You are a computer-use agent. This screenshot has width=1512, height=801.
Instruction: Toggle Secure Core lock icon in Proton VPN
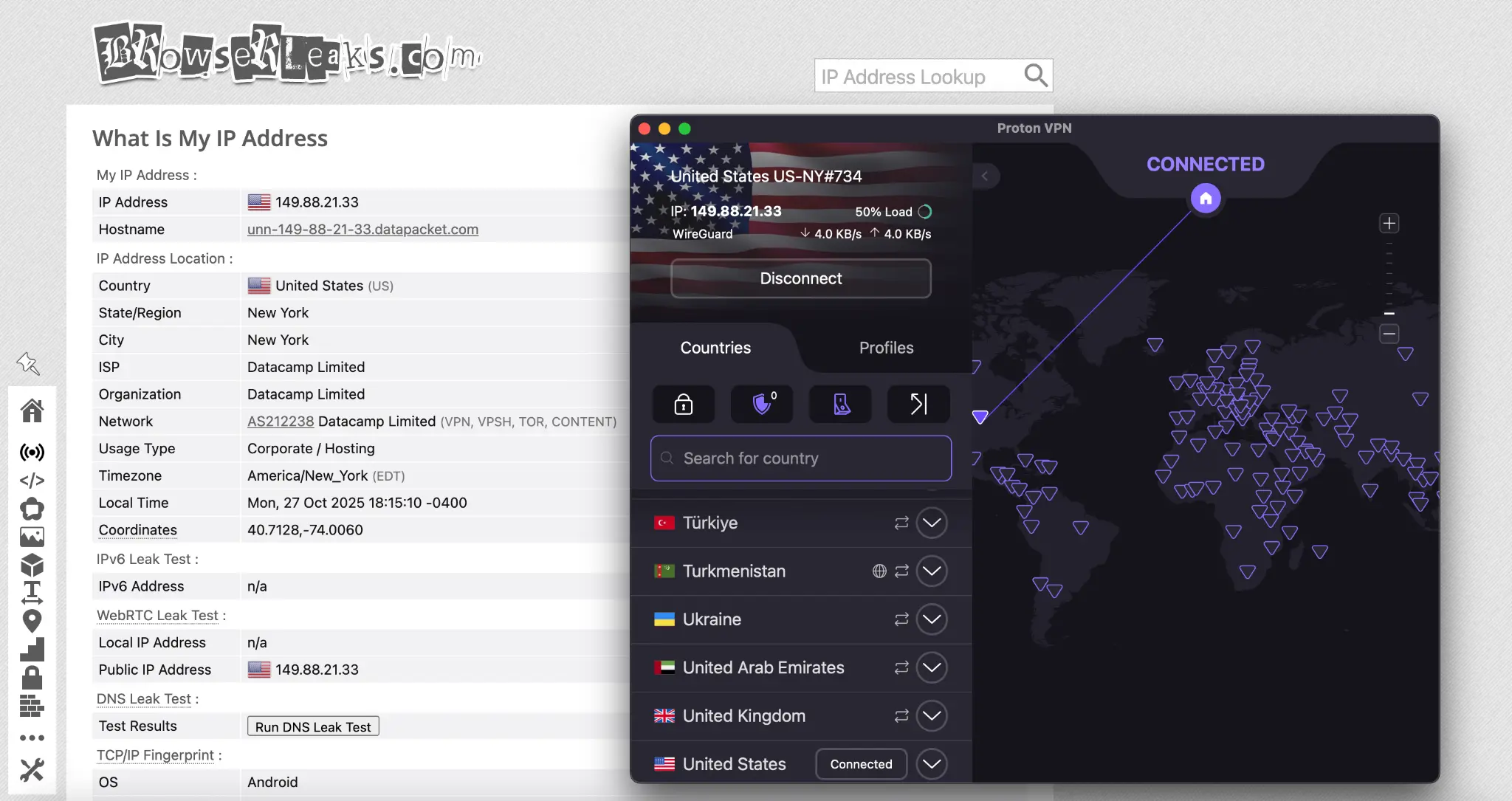(683, 404)
